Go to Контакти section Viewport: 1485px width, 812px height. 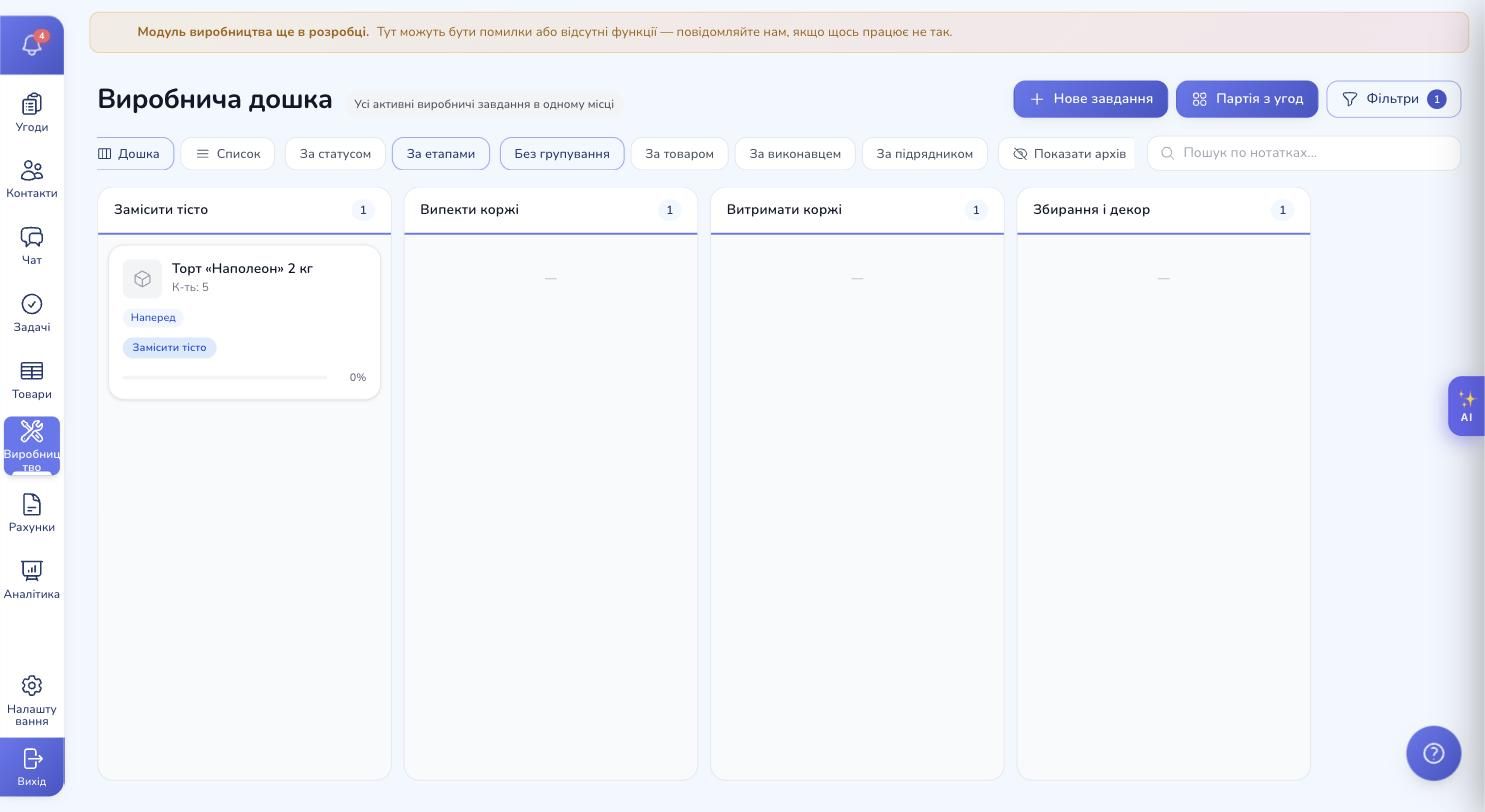[x=32, y=179]
